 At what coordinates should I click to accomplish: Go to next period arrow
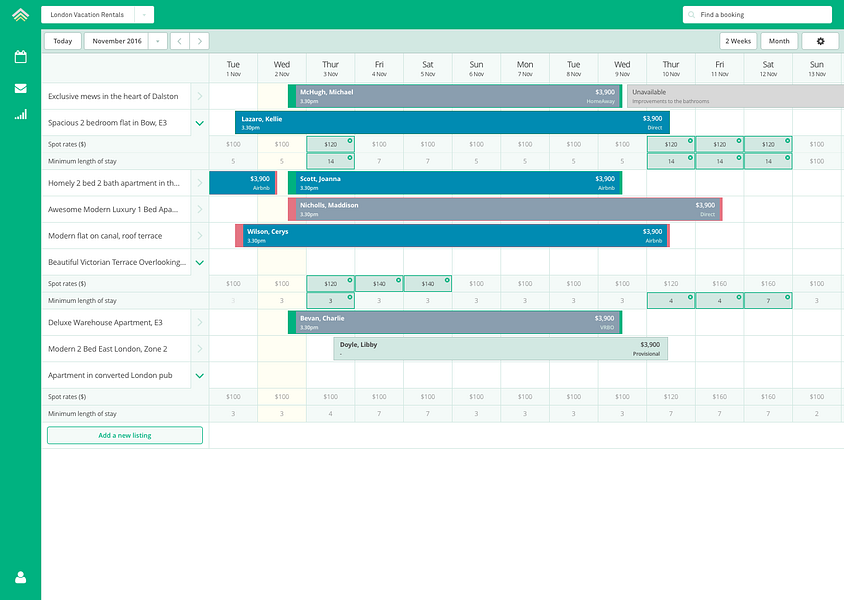[x=200, y=41]
